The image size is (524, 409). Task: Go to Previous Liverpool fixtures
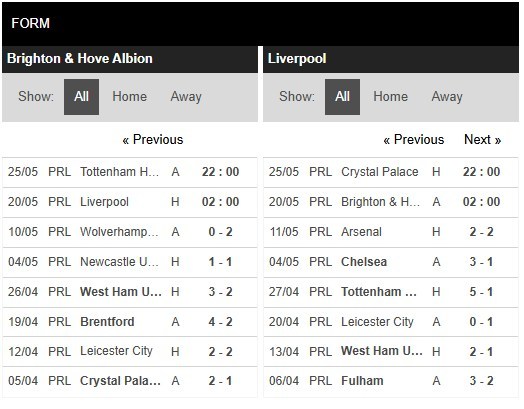pos(414,140)
